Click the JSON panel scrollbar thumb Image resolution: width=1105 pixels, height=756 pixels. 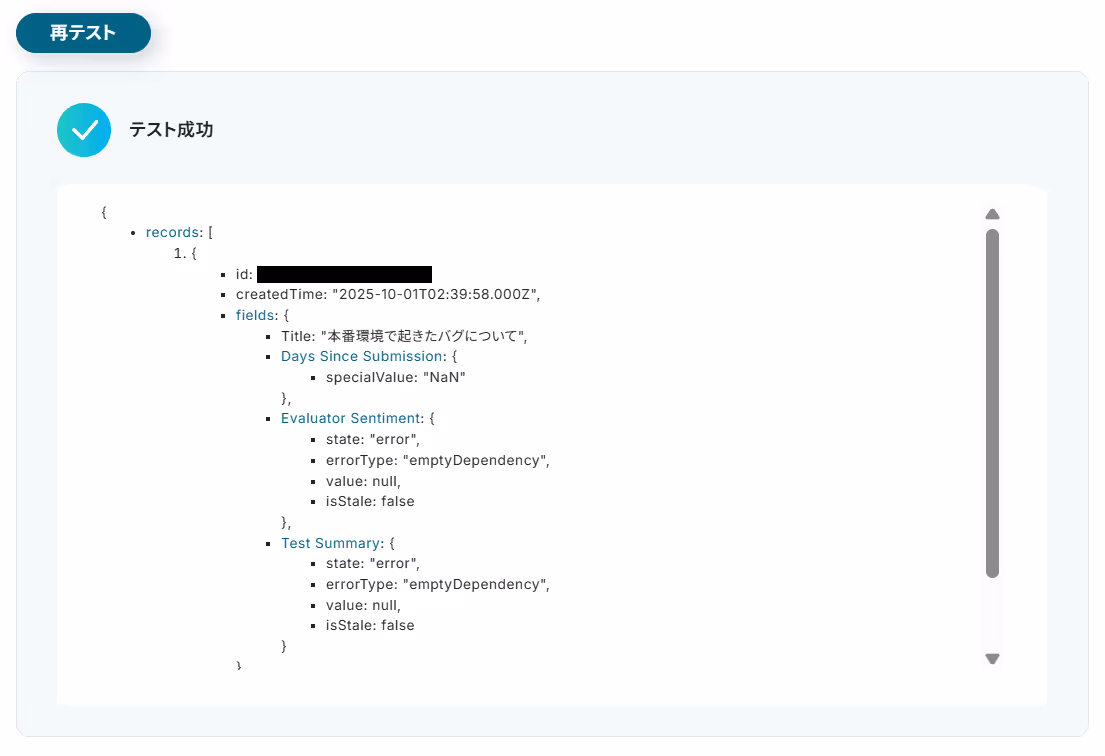coord(992,403)
